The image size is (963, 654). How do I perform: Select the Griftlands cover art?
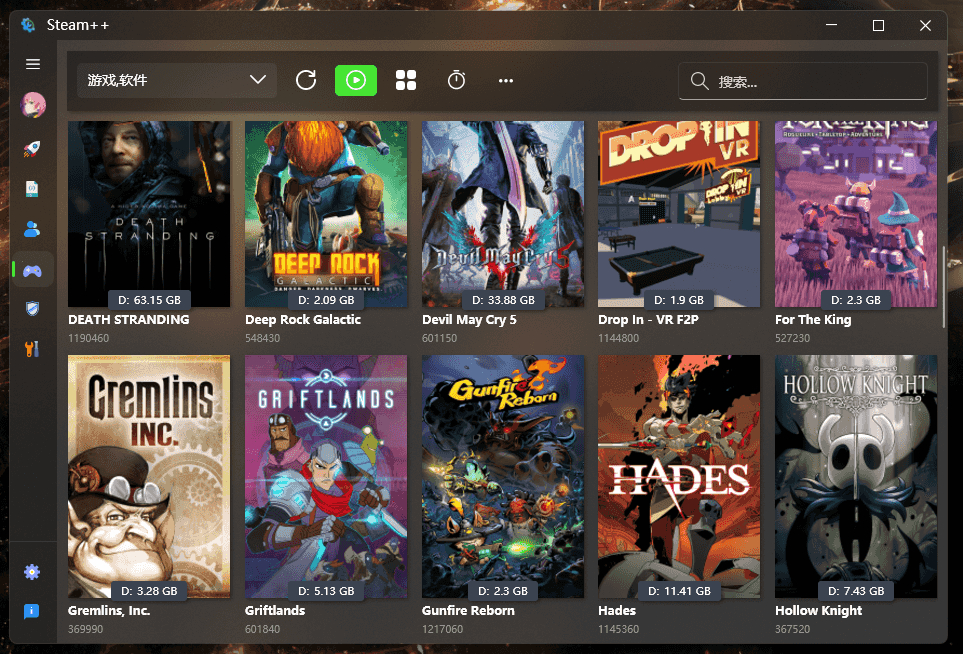326,477
